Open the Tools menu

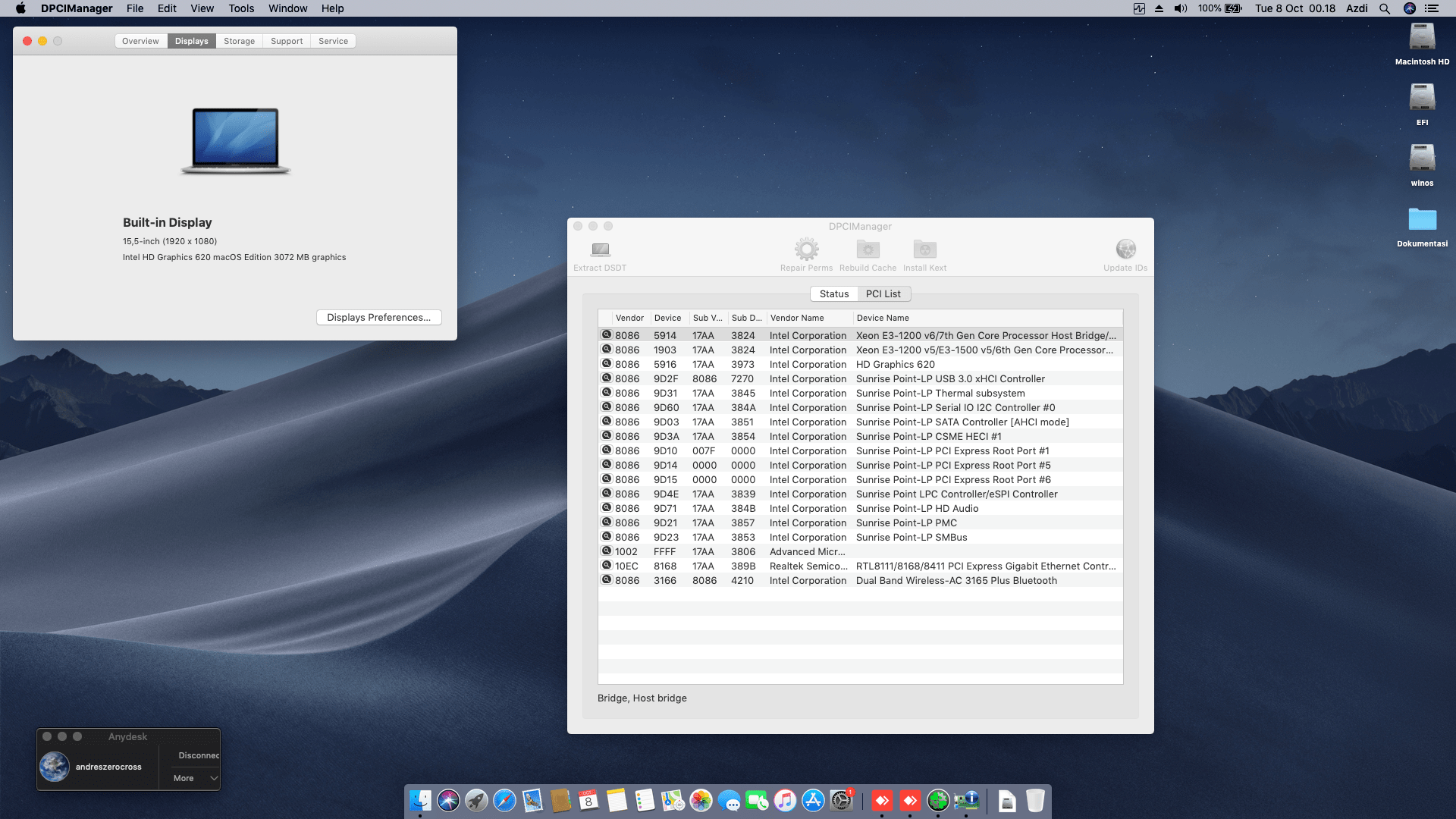tap(241, 8)
